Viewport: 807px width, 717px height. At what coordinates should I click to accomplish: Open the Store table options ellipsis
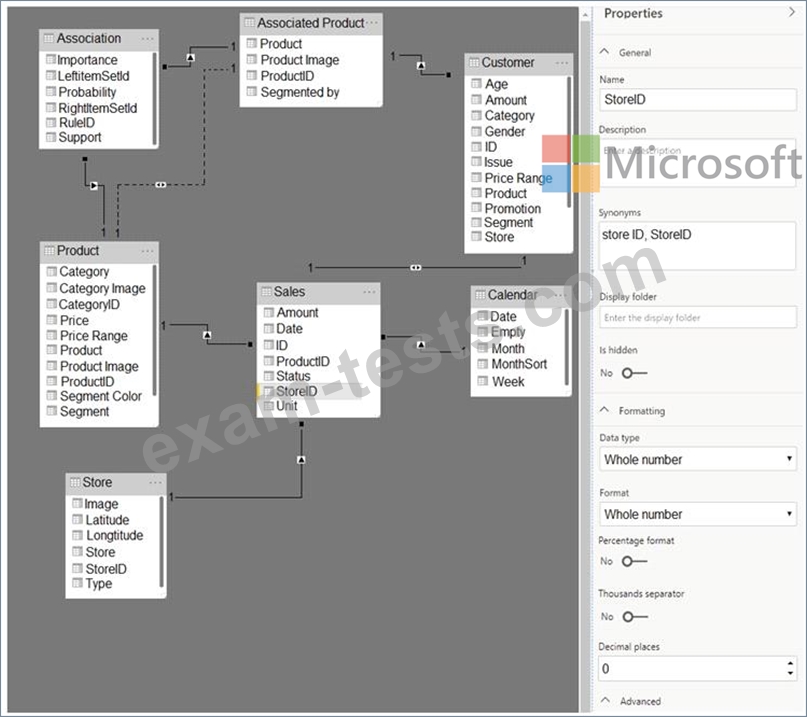(x=154, y=483)
